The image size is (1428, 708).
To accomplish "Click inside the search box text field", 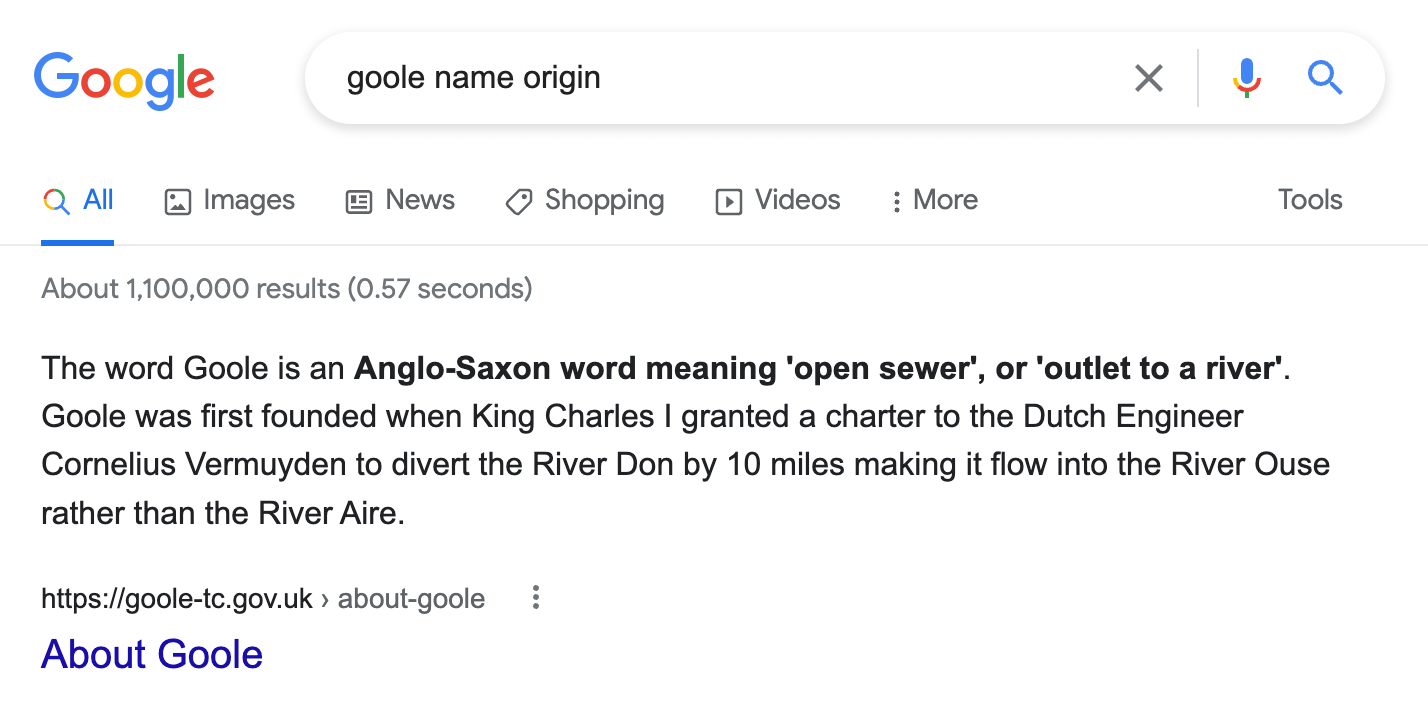I will (700, 78).
